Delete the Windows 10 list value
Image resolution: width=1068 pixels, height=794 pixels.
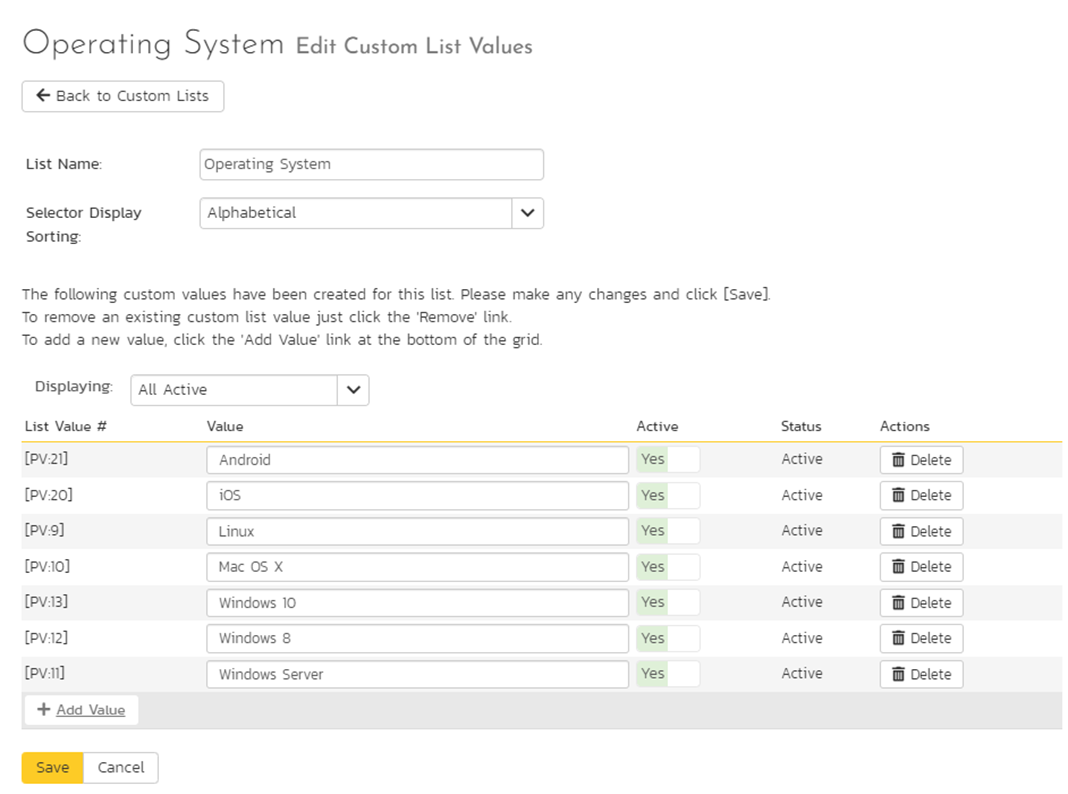921,603
